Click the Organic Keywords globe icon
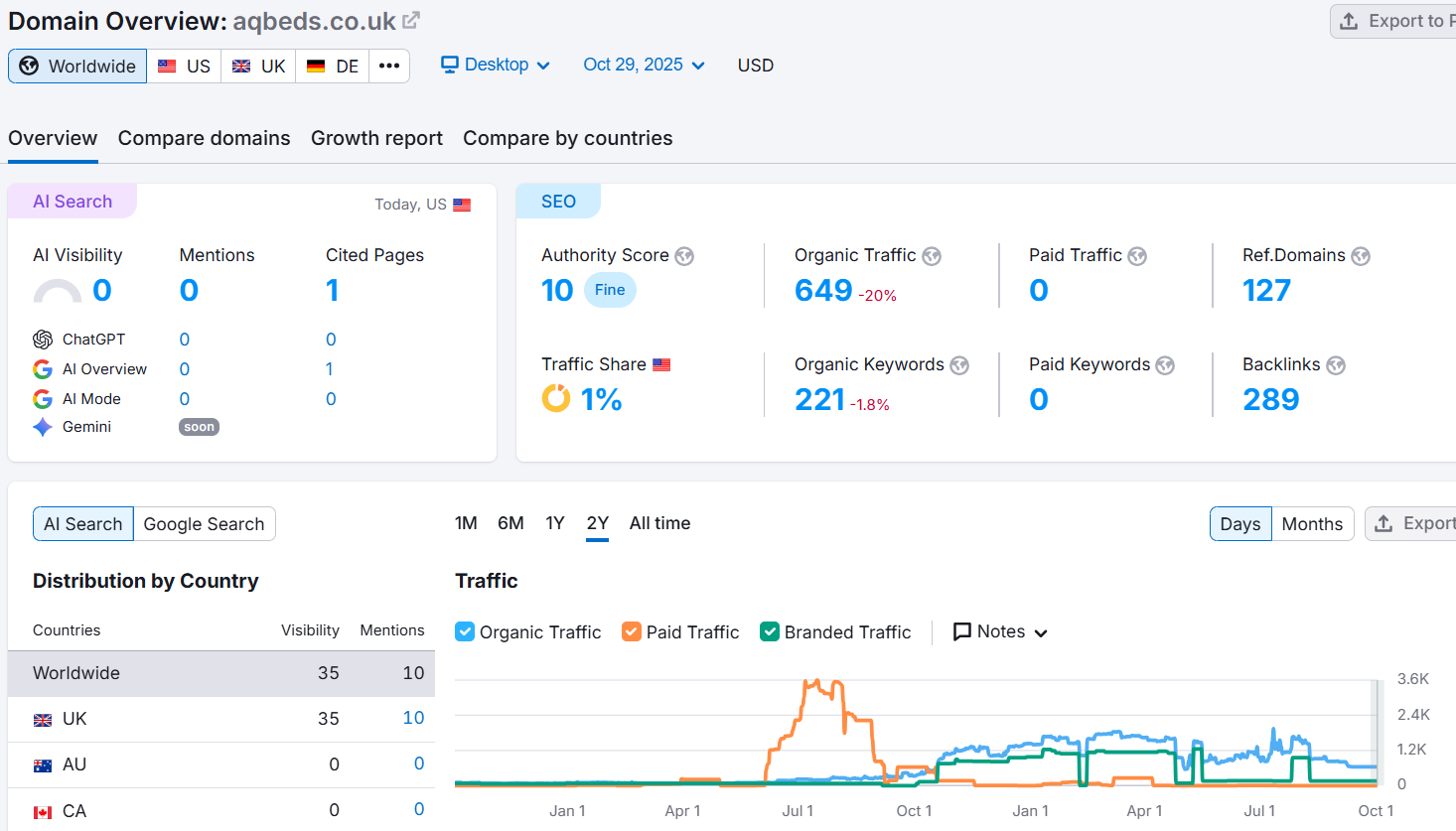Viewport: 1456px width, 831px height. 959,365
